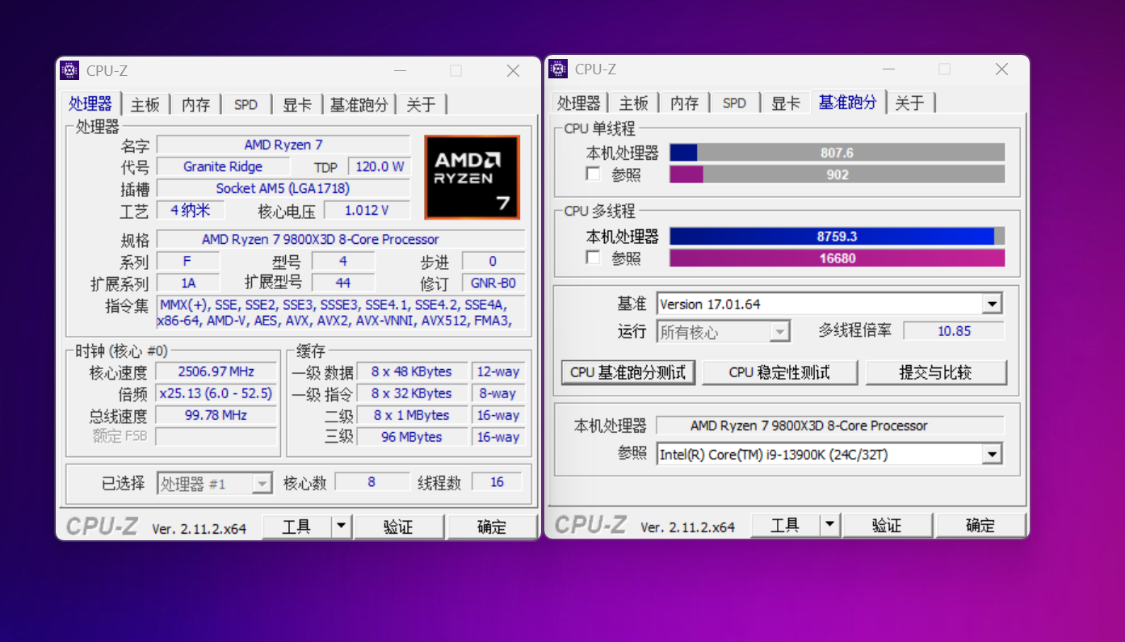1125x642 pixels.
Task: Open 基准跑分 tab in the processor window
Action: [359, 105]
